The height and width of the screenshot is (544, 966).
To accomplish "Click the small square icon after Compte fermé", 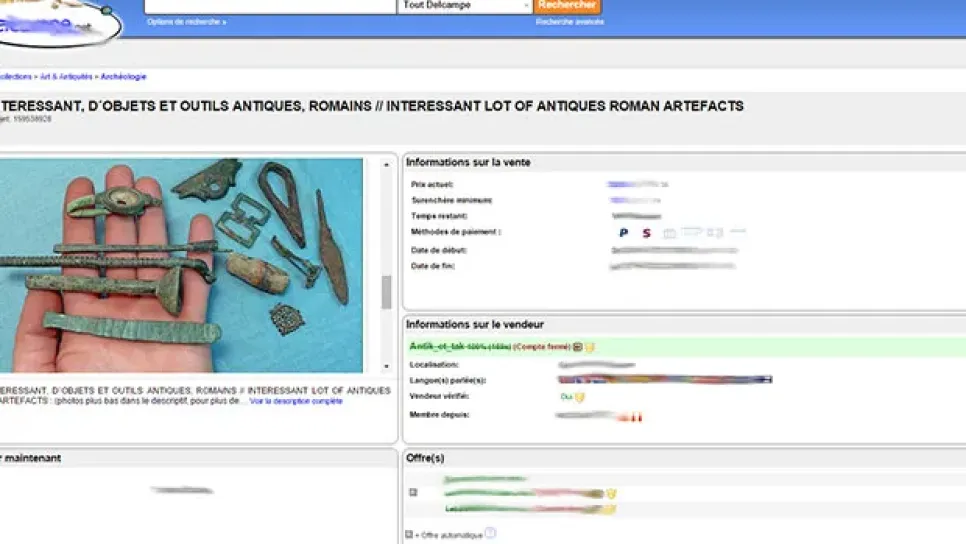I will pyautogui.click(x=577, y=347).
